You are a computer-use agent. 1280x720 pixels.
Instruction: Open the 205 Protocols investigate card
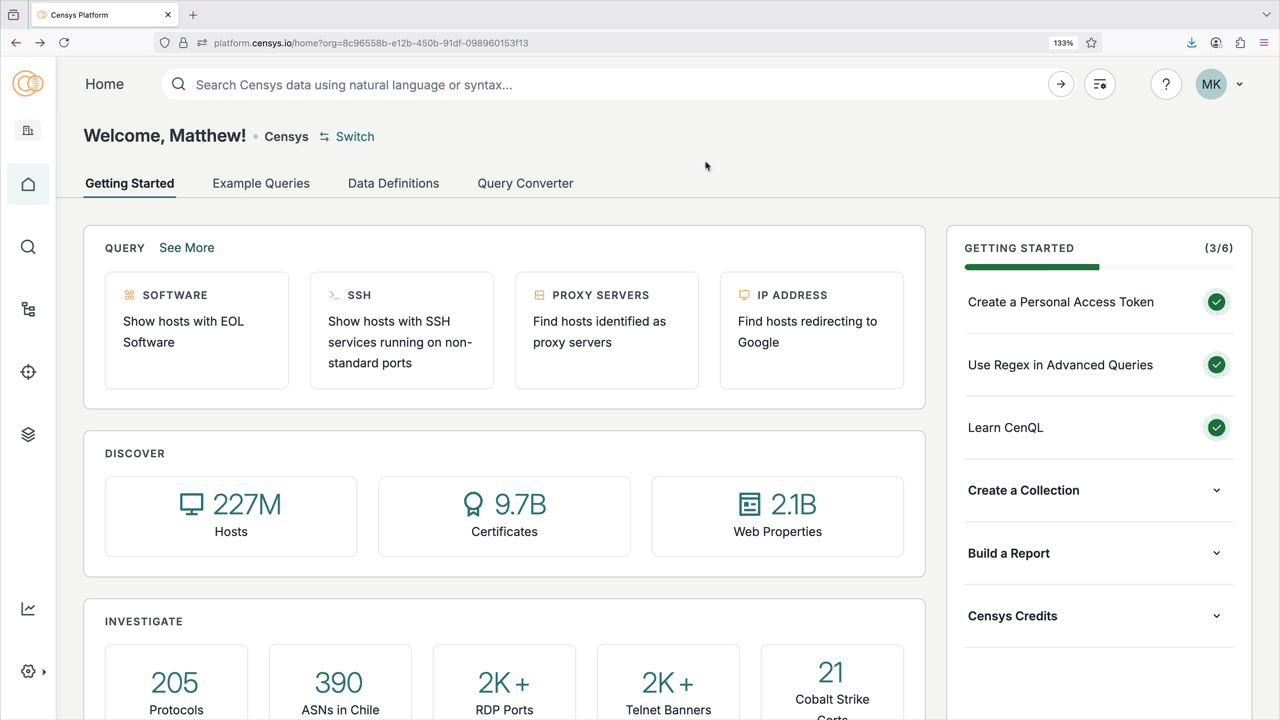176,682
